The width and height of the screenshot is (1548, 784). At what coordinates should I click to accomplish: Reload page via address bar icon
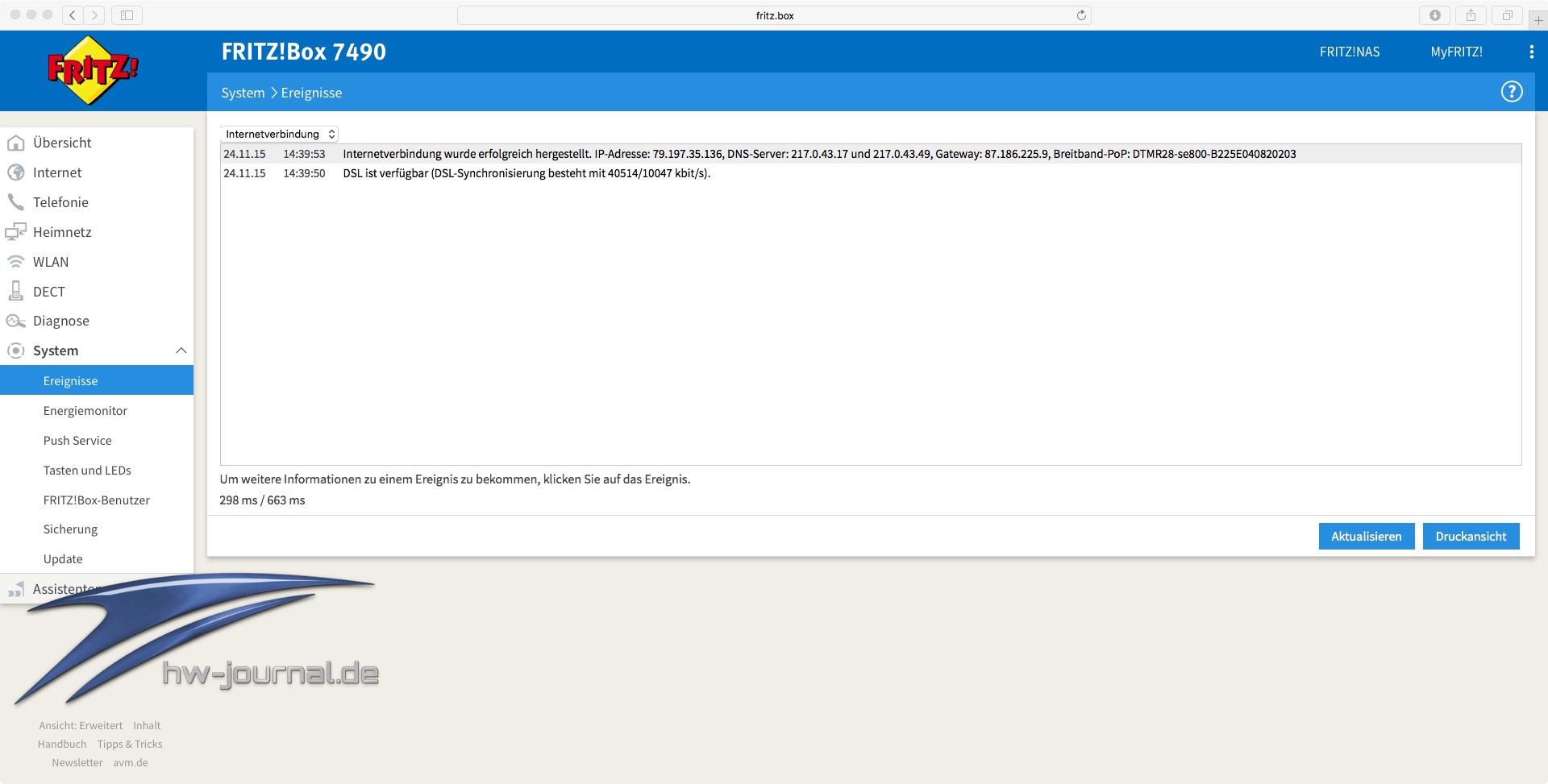(1081, 15)
